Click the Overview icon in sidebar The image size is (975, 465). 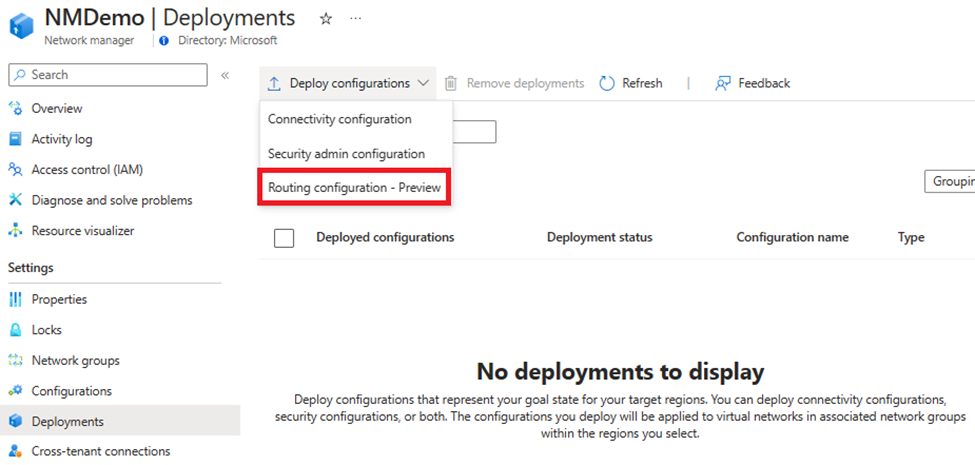click(15, 109)
